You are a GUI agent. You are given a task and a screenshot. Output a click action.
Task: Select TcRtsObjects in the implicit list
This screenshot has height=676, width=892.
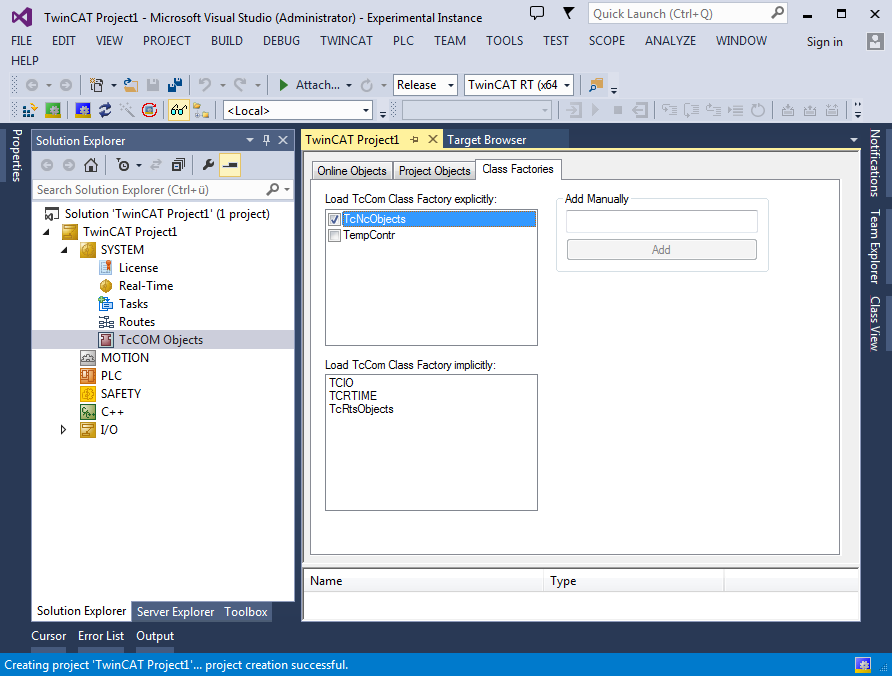361,409
